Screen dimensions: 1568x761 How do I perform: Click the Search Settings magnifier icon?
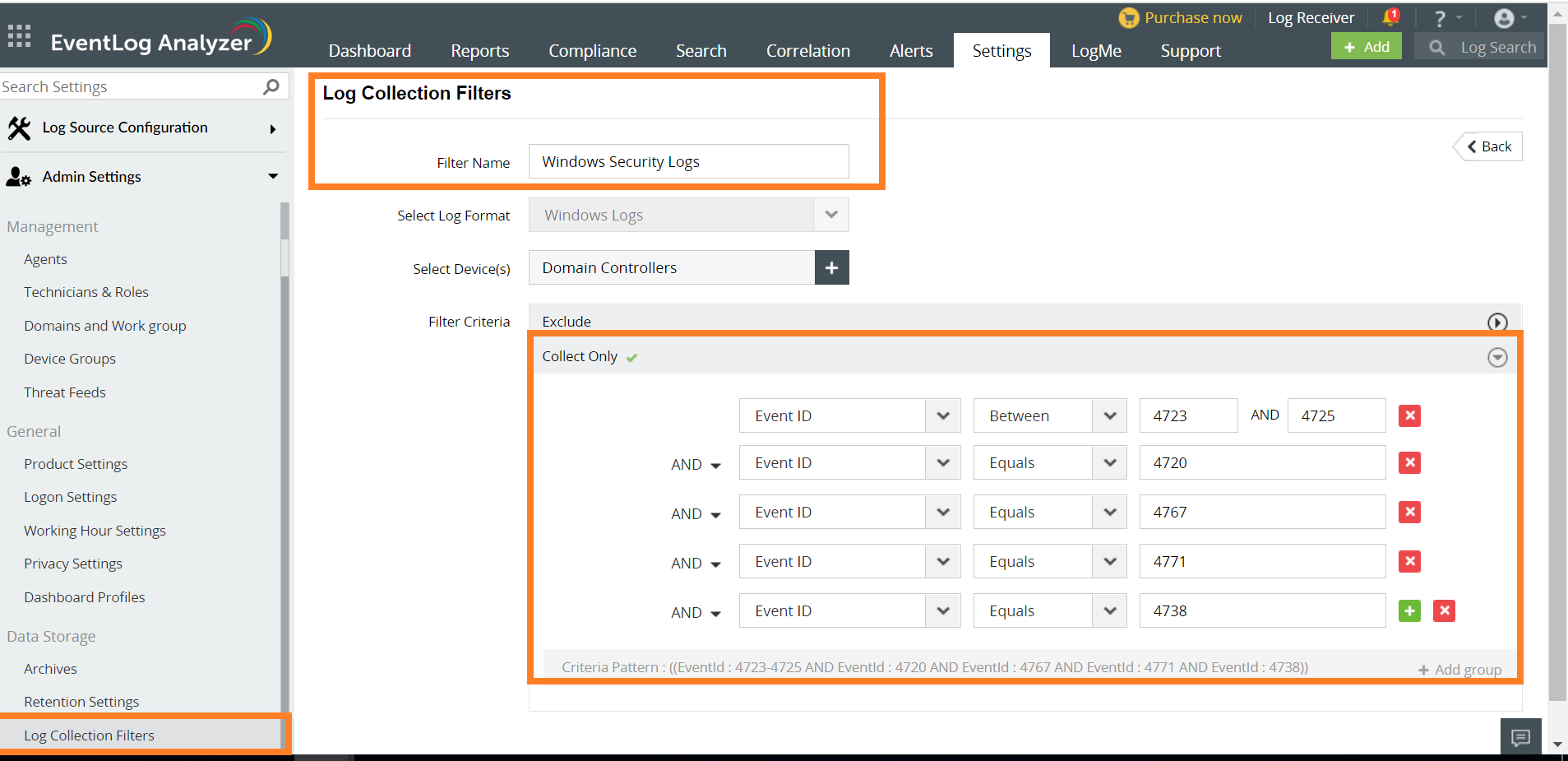tap(271, 86)
